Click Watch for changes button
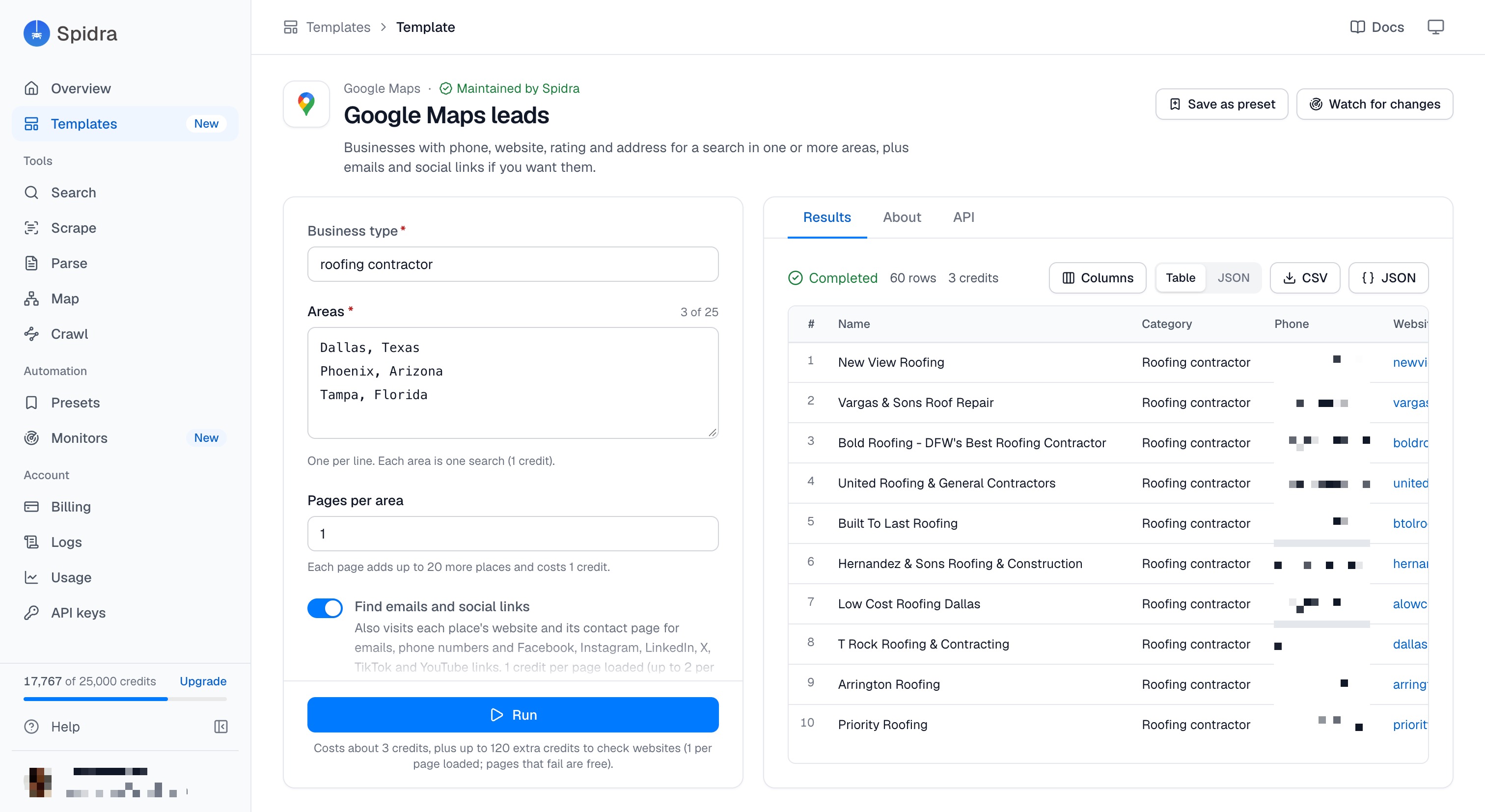This screenshot has width=1485, height=812. (1375, 104)
